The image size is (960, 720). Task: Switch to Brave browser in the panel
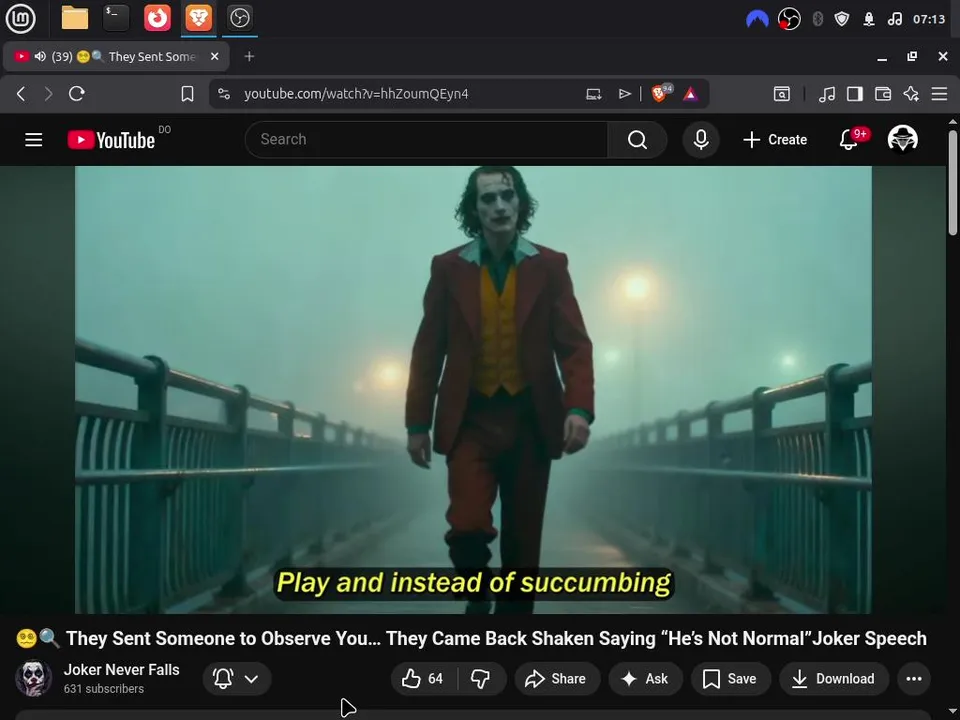pyautogui.click(x=198, y=18)
